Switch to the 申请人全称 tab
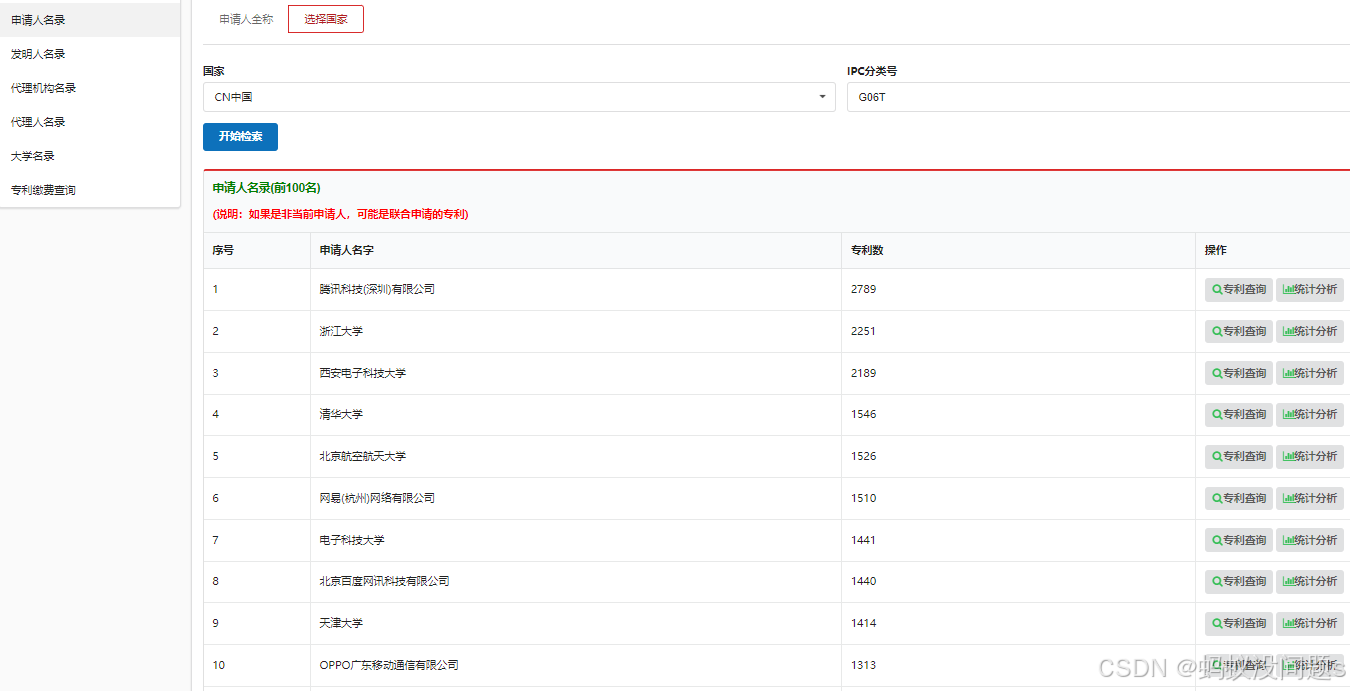Viewport: 1350px width, 691px height. pyautogui.click(x=246, y=19)
